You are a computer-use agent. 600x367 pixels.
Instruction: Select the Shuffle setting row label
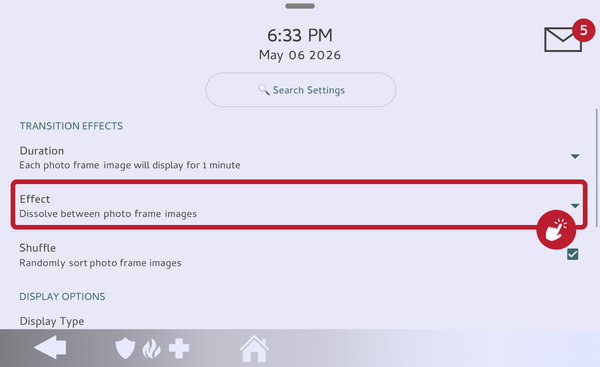click(38, 248)
